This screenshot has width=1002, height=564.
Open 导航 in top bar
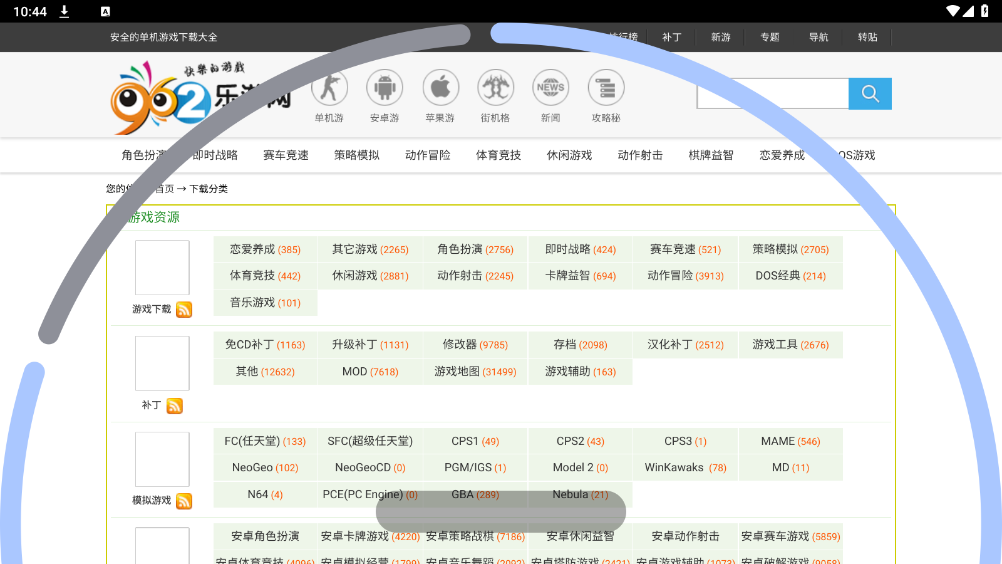(819, 37)
